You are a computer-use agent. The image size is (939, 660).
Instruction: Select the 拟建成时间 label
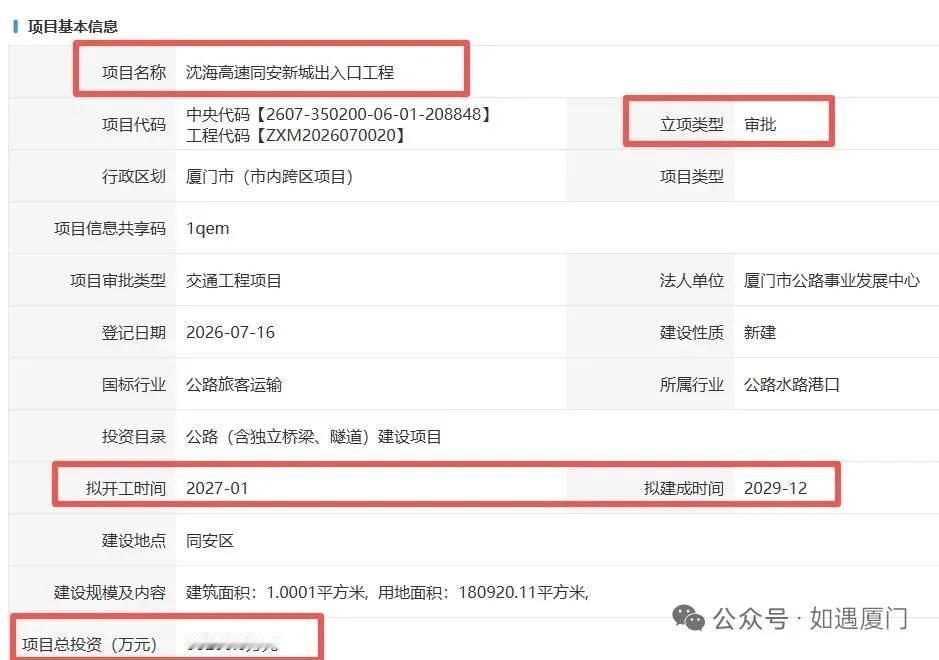point(684,489)
